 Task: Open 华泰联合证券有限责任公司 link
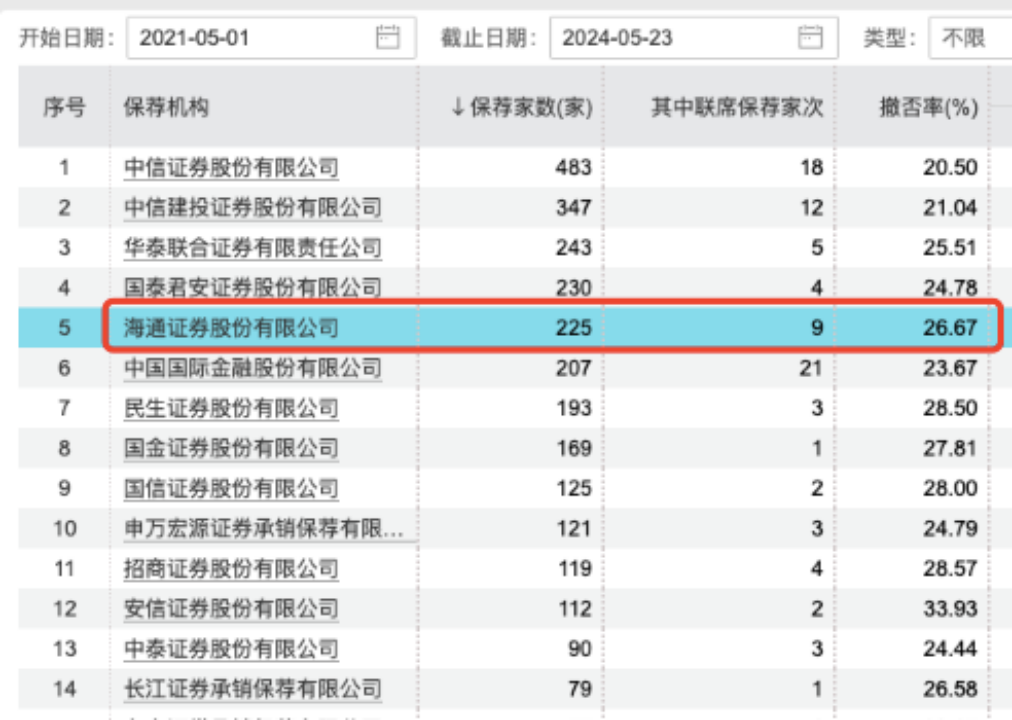tap(252, 248)
